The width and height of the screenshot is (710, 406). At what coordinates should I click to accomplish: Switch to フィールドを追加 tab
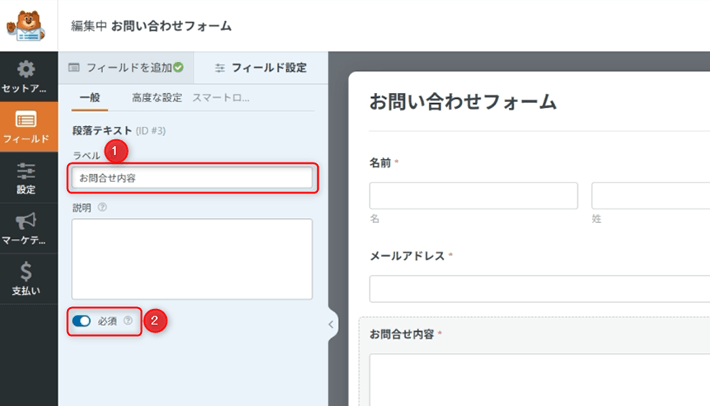126,68
